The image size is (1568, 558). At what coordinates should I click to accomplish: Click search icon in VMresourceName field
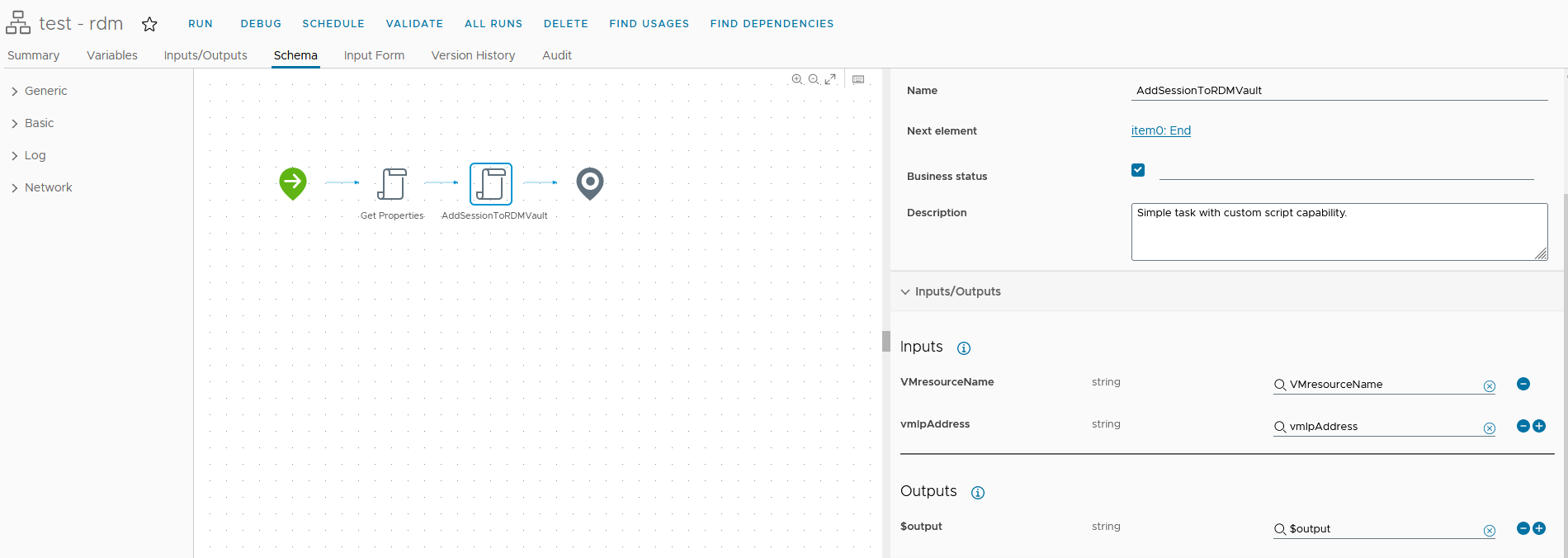pos(1280,385)
